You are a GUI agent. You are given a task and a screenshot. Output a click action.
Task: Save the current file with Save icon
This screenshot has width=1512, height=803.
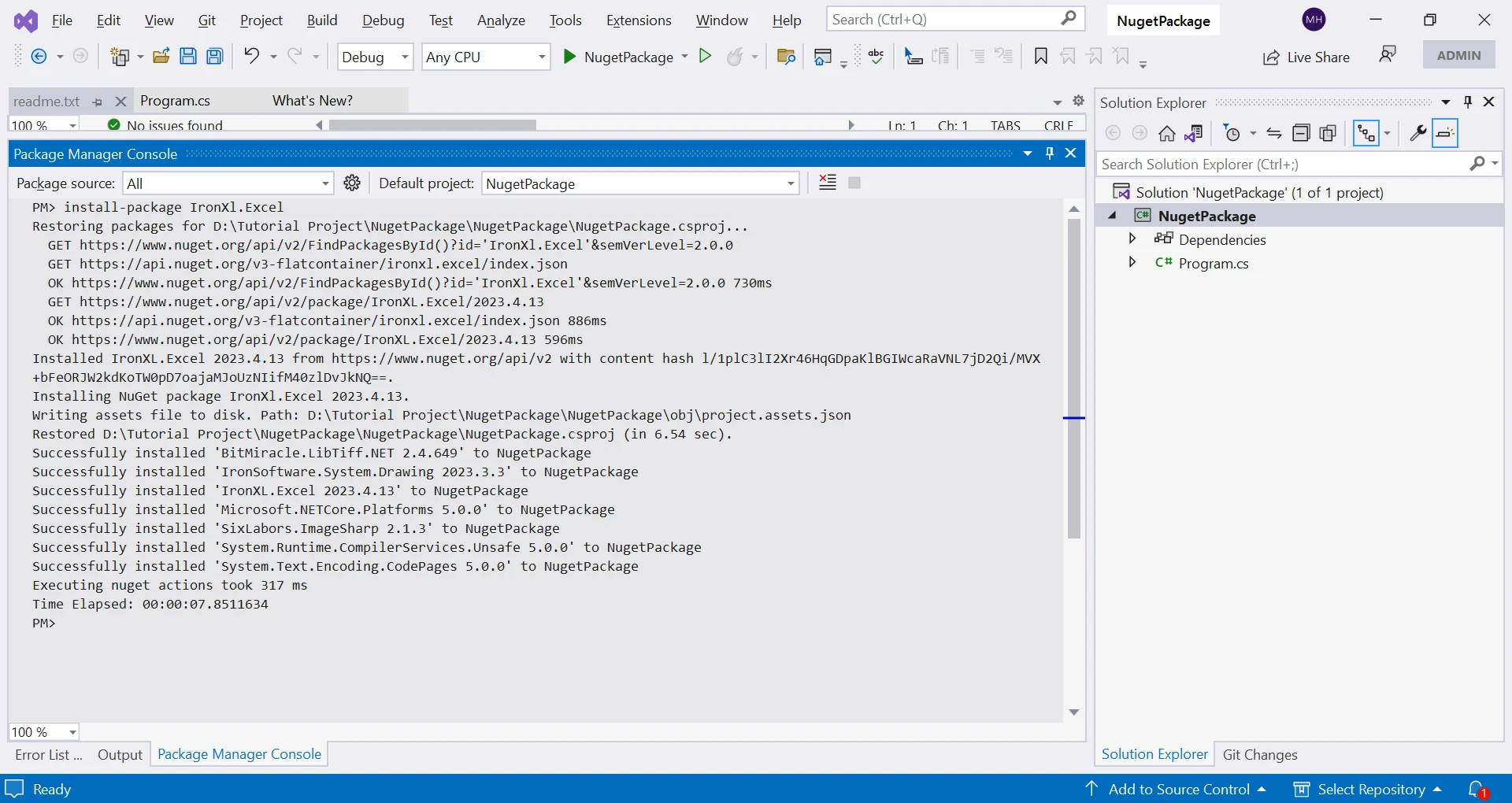point(187,56)
